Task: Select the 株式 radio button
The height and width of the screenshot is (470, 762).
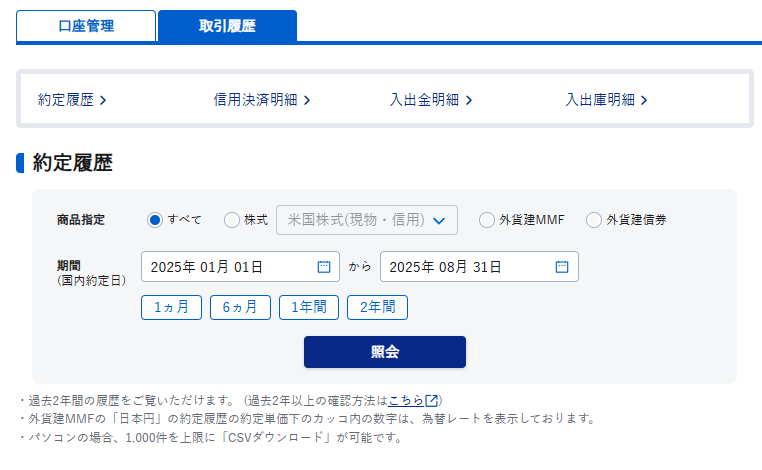Action: click(232, 220)
